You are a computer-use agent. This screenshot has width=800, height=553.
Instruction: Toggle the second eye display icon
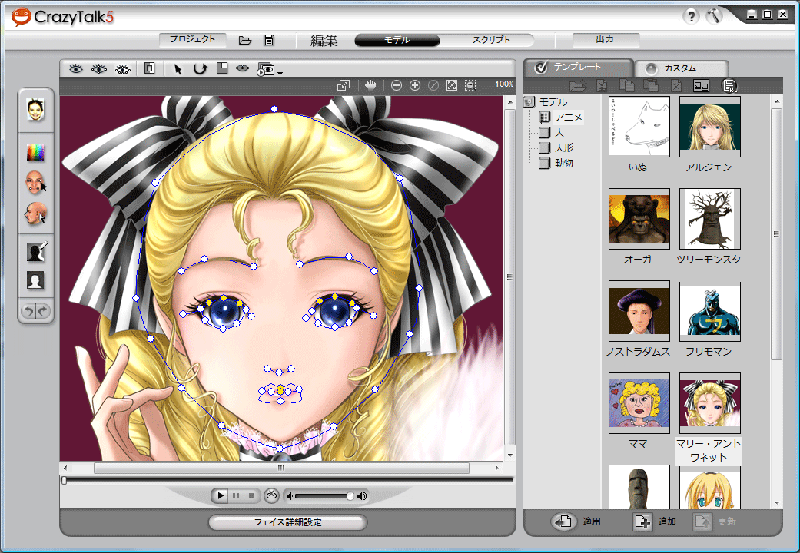pyautogui.click(x=99, y=69)
